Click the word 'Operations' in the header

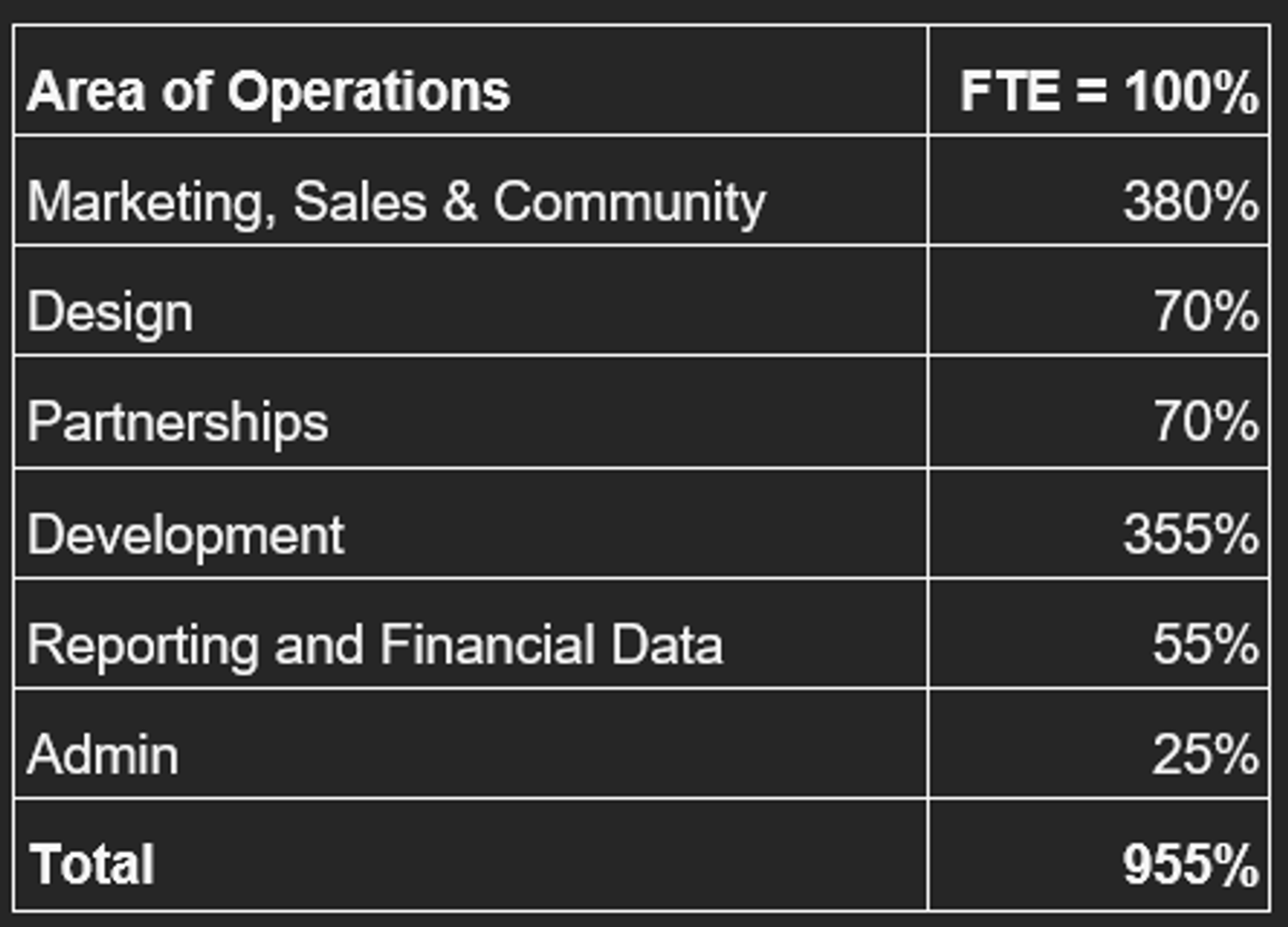[x=368, y=91]
